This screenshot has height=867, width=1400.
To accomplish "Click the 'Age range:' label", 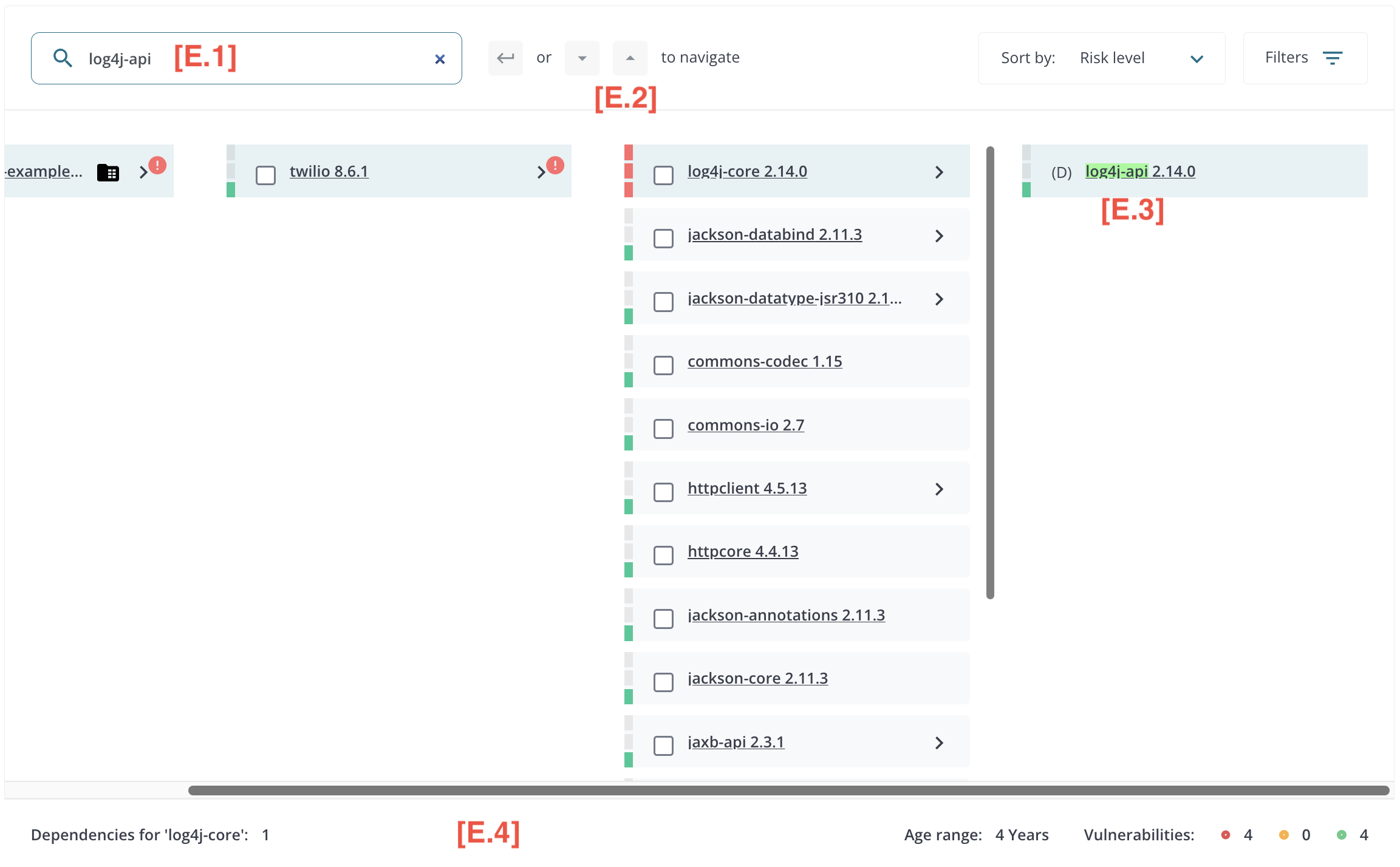I will point(943,835).
